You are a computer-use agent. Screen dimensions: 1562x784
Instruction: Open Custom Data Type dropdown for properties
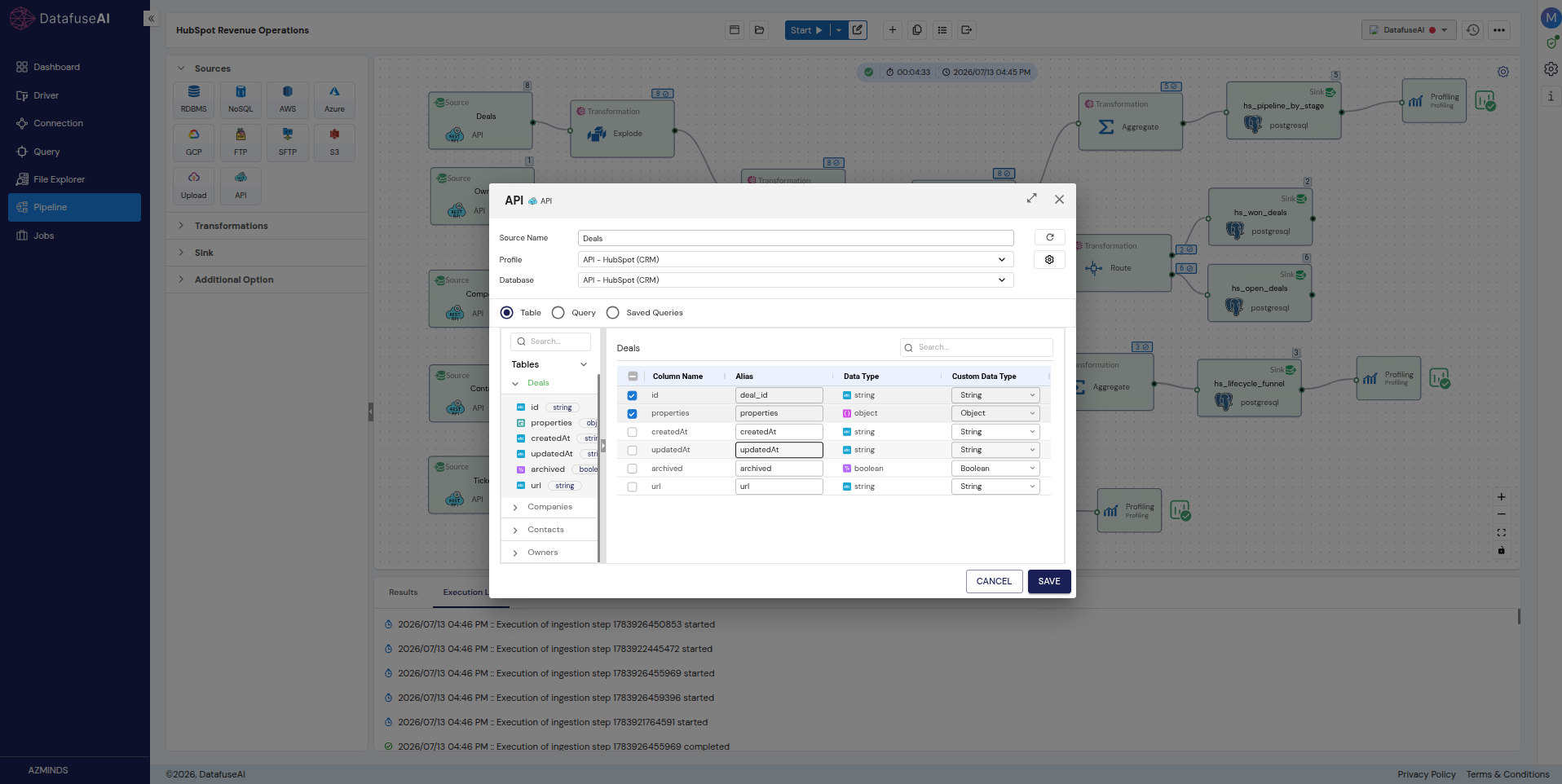[995, 413]
